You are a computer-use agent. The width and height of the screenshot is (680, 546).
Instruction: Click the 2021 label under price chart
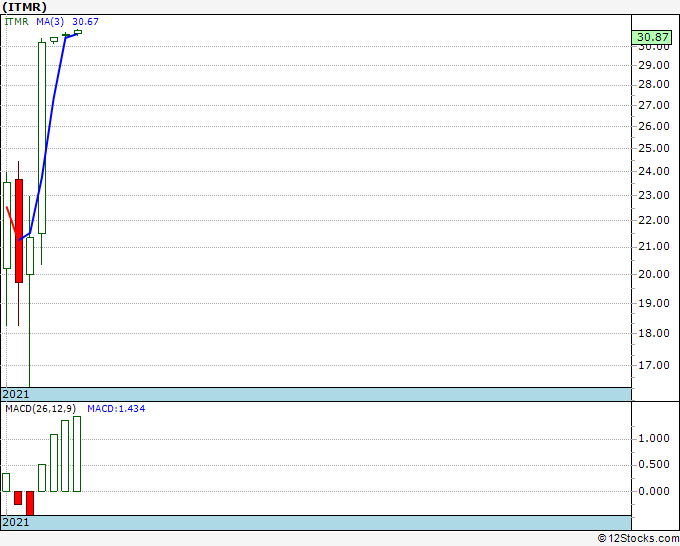(x=15, y=395)
